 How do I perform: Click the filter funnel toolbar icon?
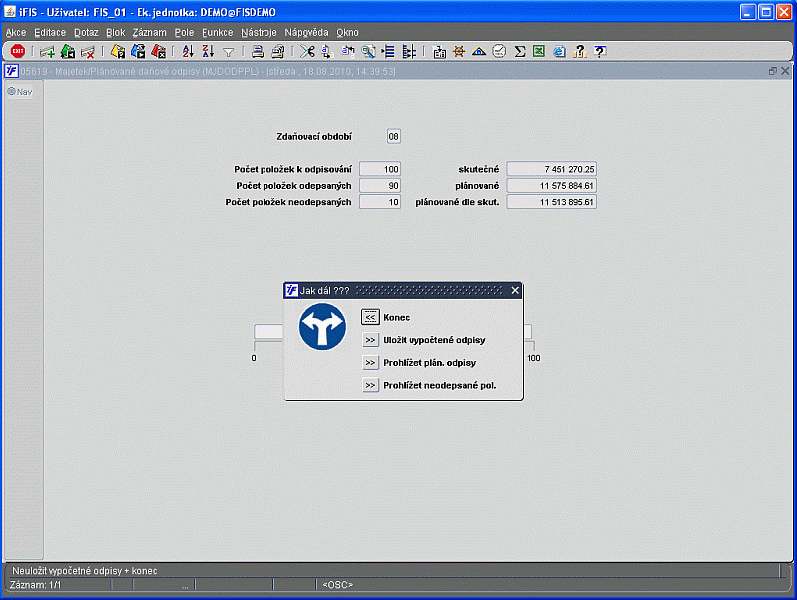click(229, 52)
